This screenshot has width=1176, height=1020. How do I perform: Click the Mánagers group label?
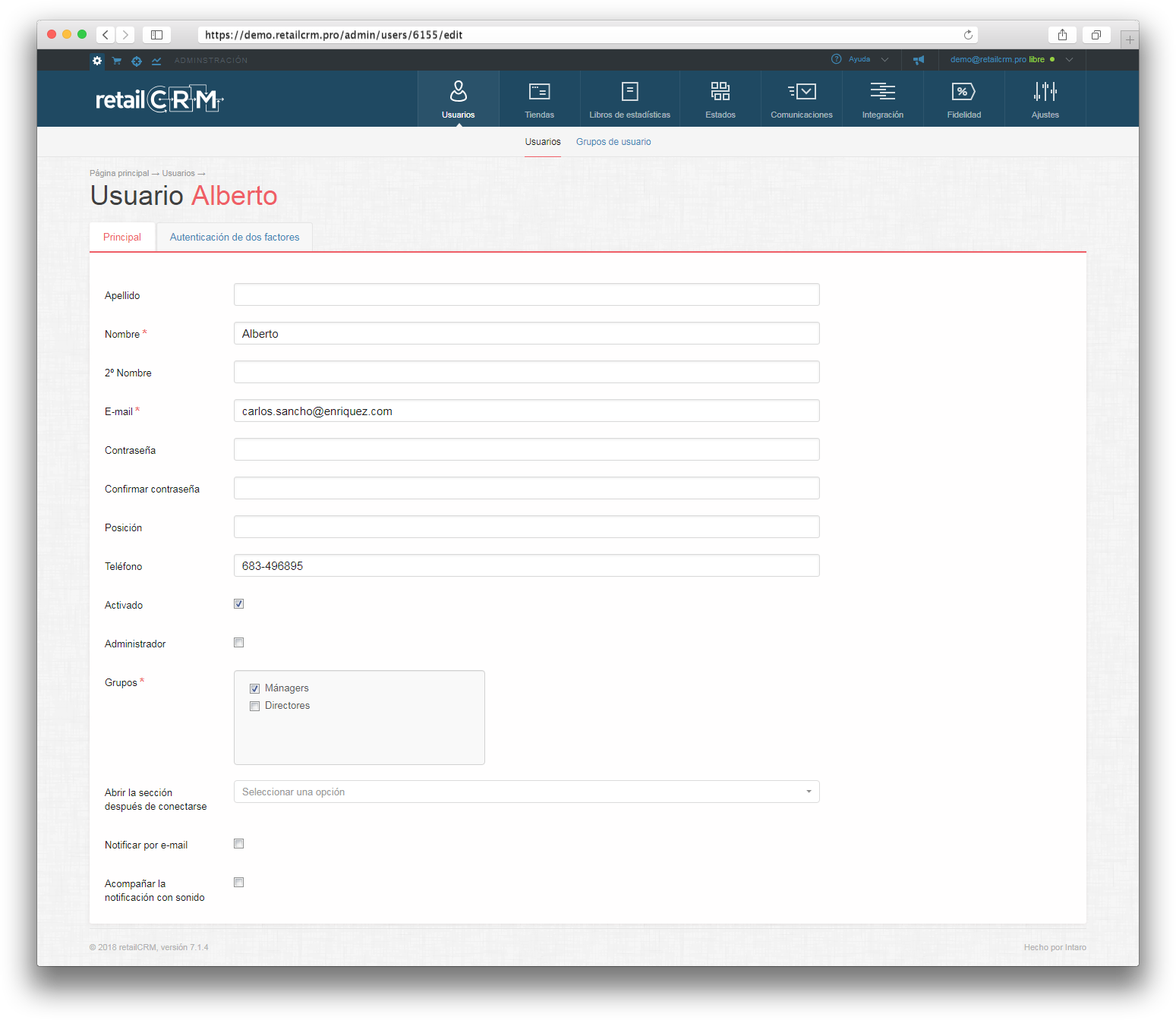point(287,688)
